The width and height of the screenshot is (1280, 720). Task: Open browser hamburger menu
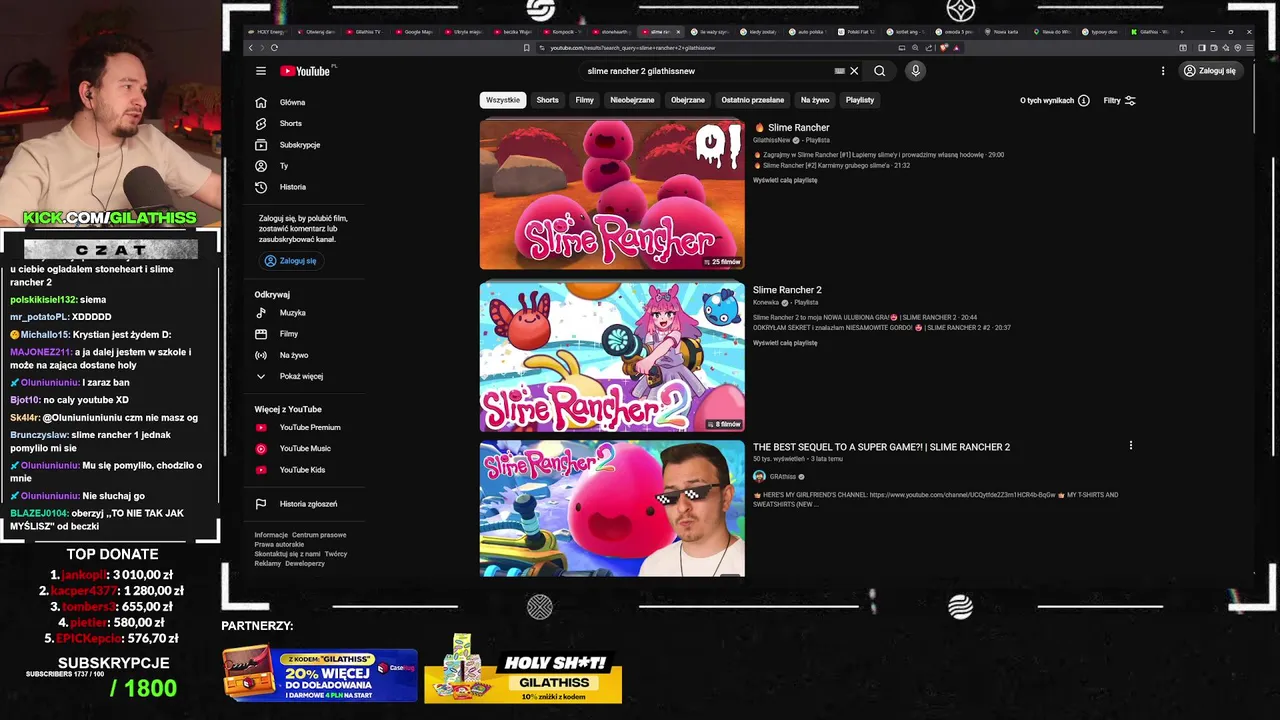[1250, 48]
